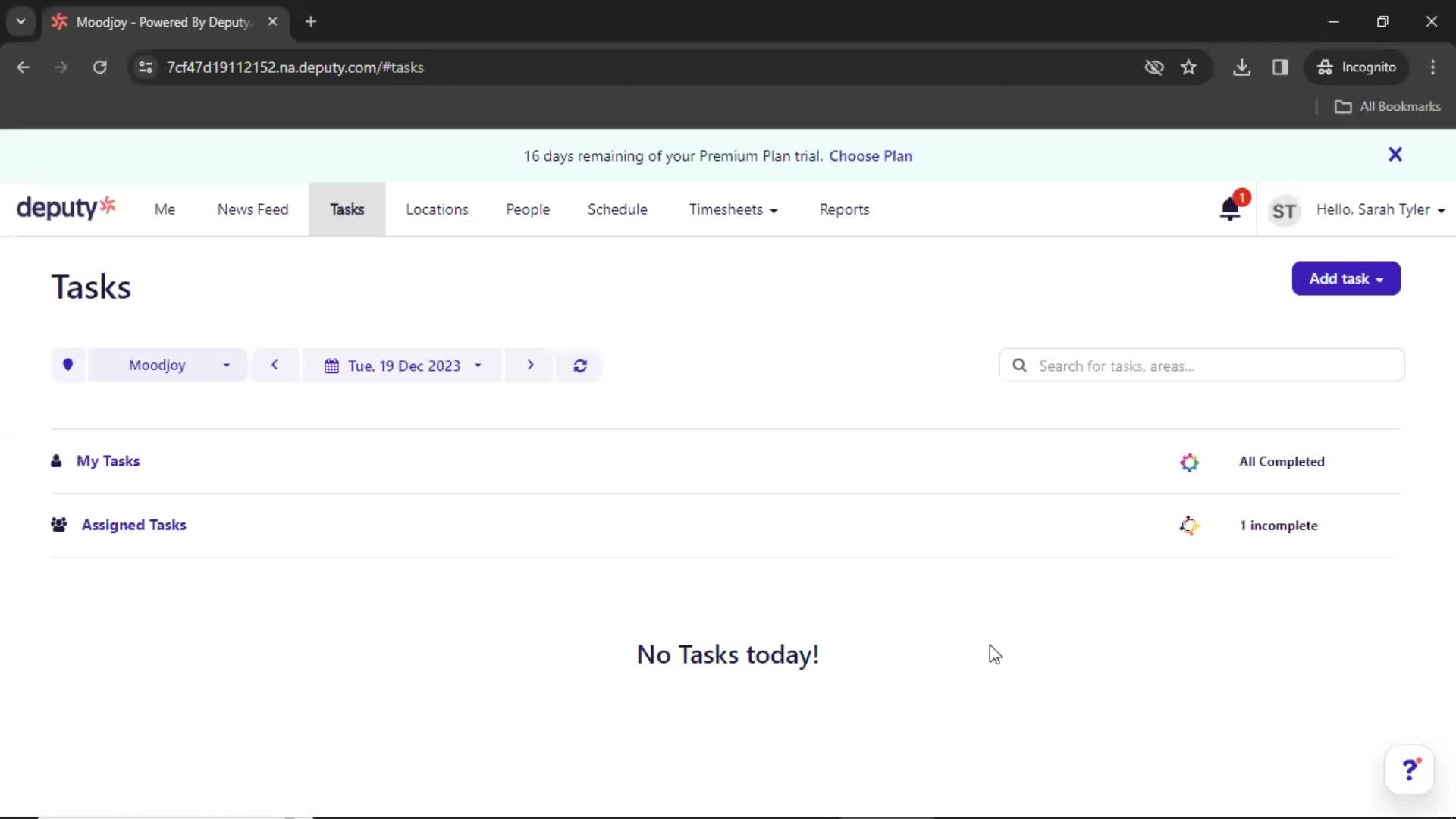Click the refresh tasks icon
The image size is (1456, 819).
tap(579, 365)
